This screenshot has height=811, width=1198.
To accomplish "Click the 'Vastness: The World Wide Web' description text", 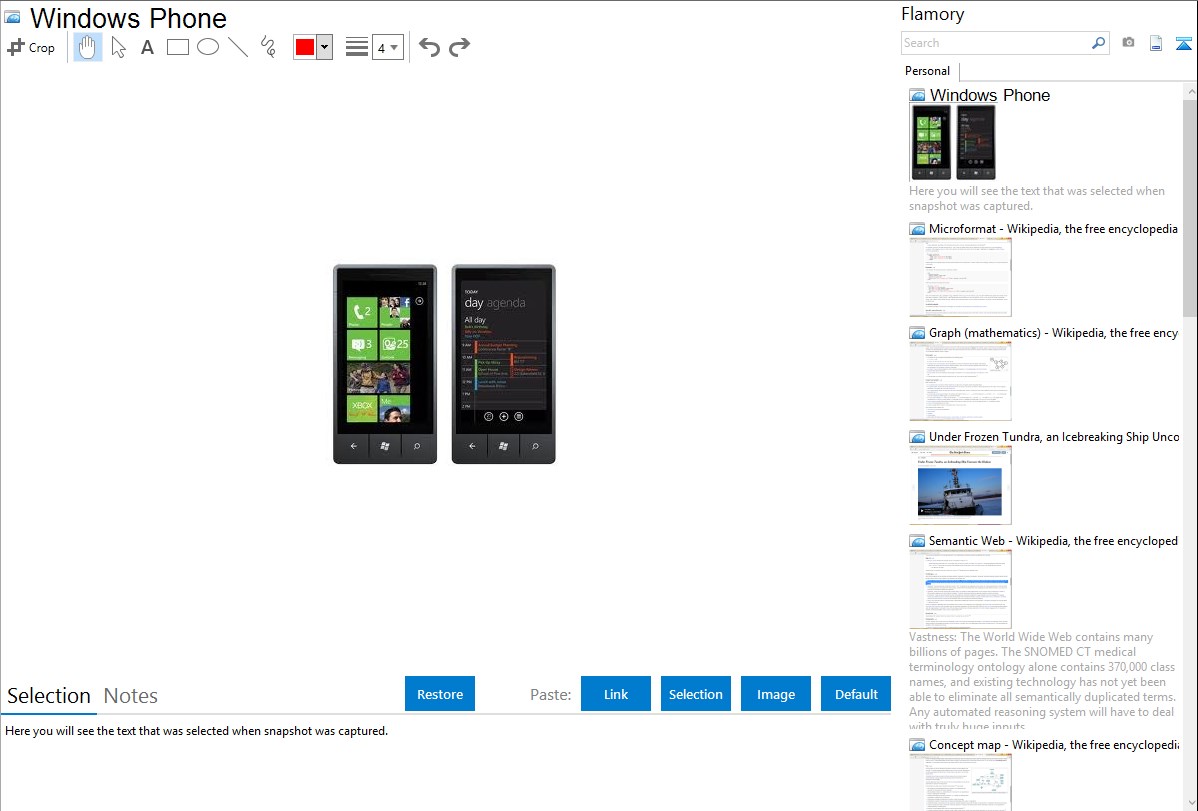I will point(1043,681).
